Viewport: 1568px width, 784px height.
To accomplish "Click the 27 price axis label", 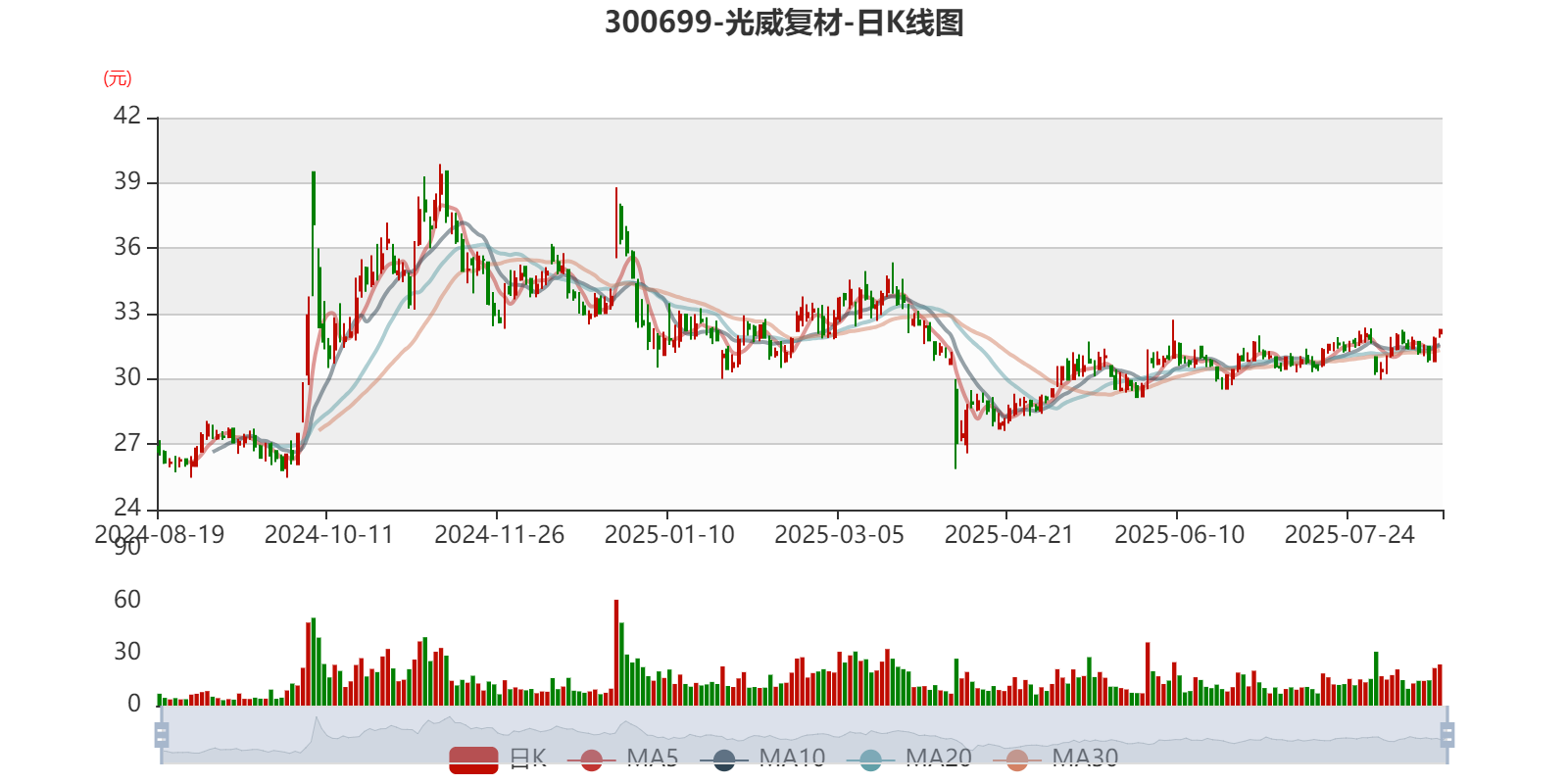I will 127,443.
